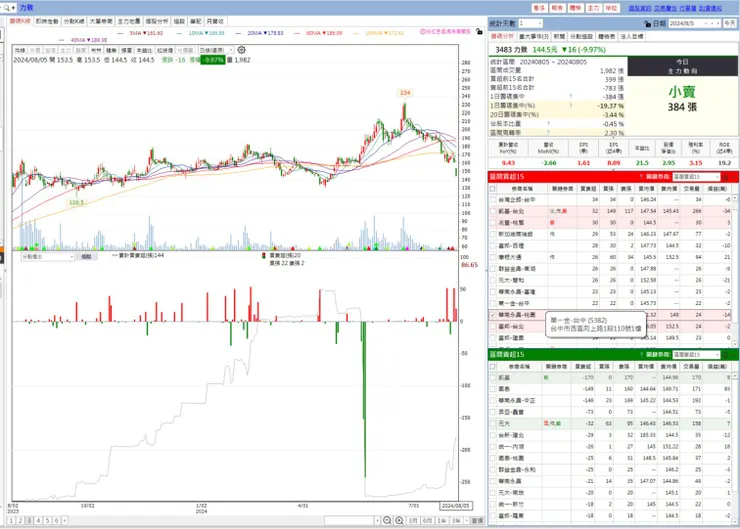This screenshot has height=529, width=740.
Task: Toggle the 本益比 overlay in chart toolbar
Action: [144, 50]
